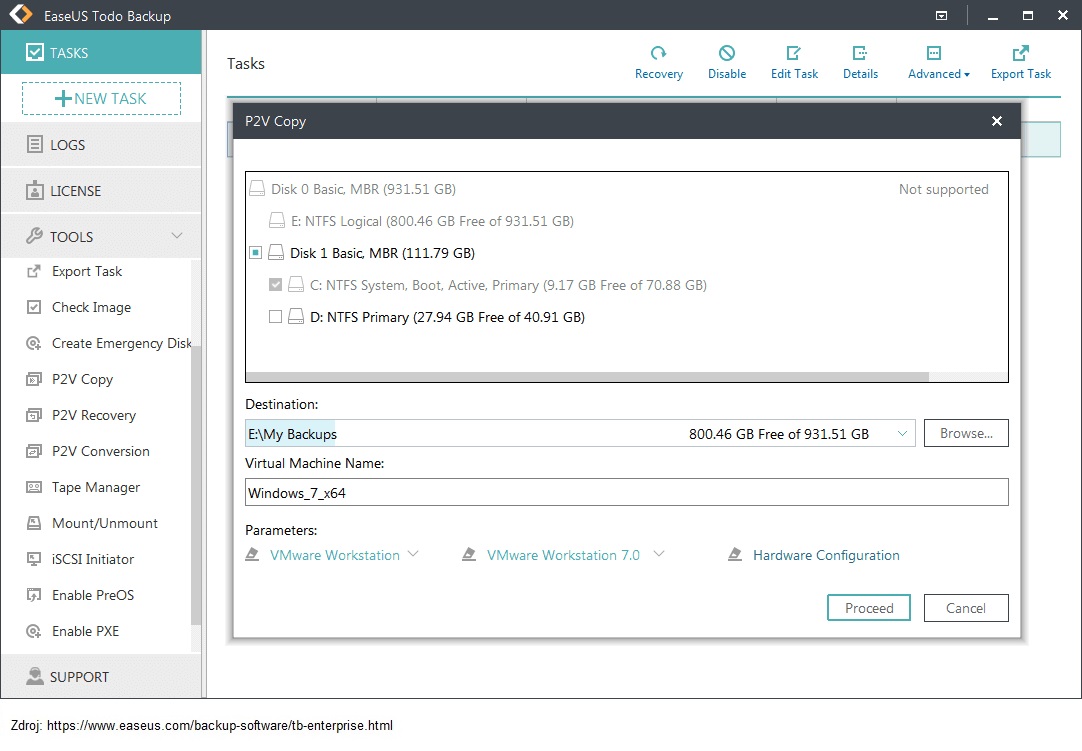The image size is (1082, 751).
Task: Launch the iSCSI Initiator tool
Action: (93, 560)
